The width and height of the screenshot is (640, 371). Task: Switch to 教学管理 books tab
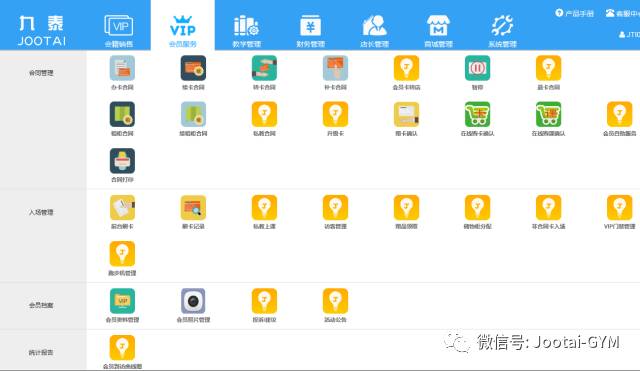[247, 31]
